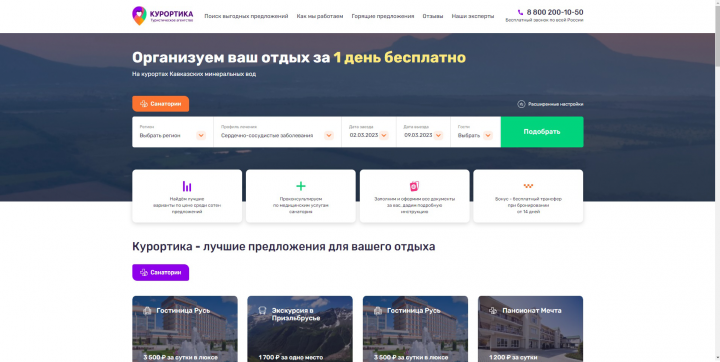Click the Курортика logo pin icon

(139, 16)
